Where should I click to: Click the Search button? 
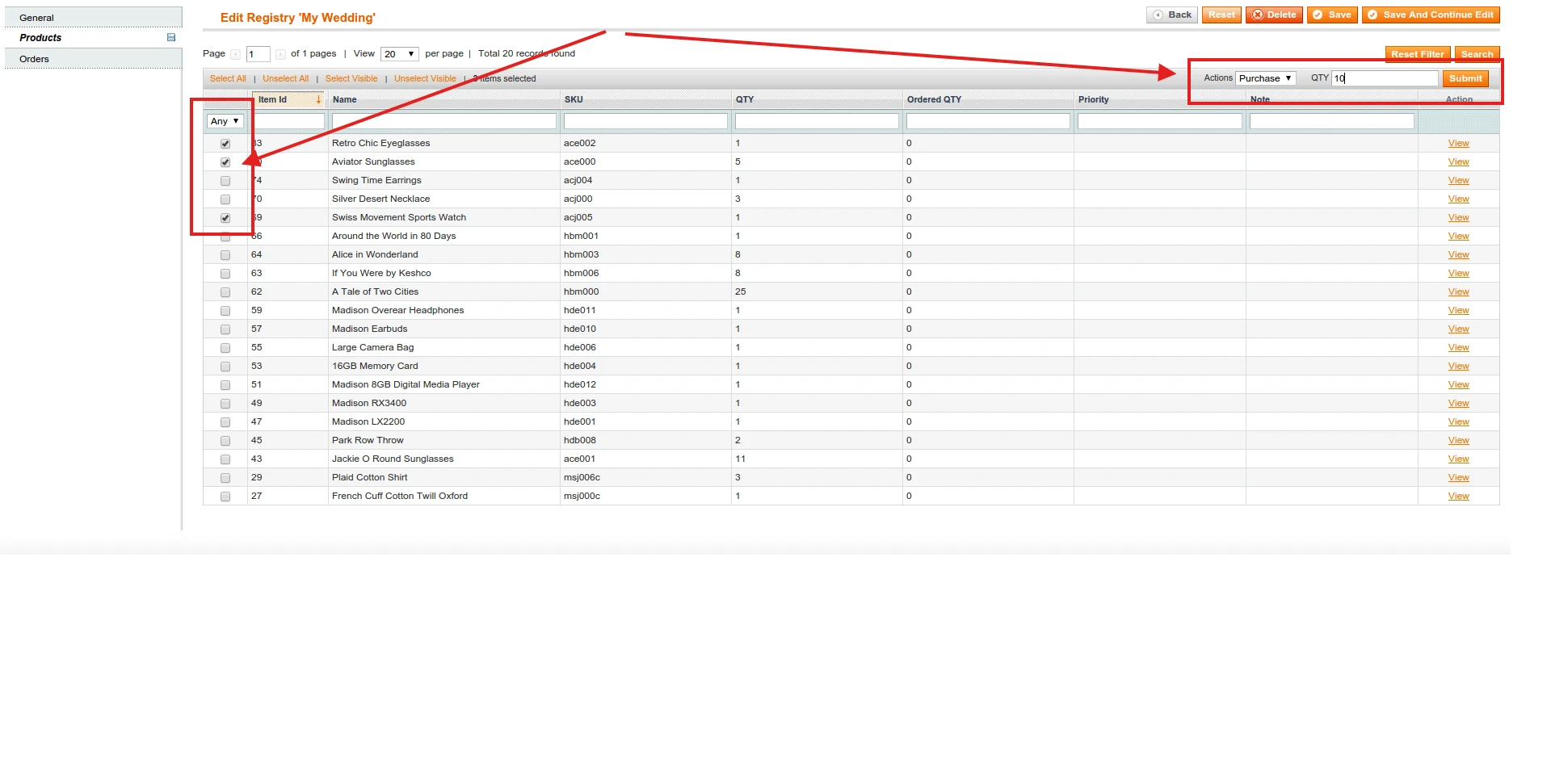coord(1477,53)
